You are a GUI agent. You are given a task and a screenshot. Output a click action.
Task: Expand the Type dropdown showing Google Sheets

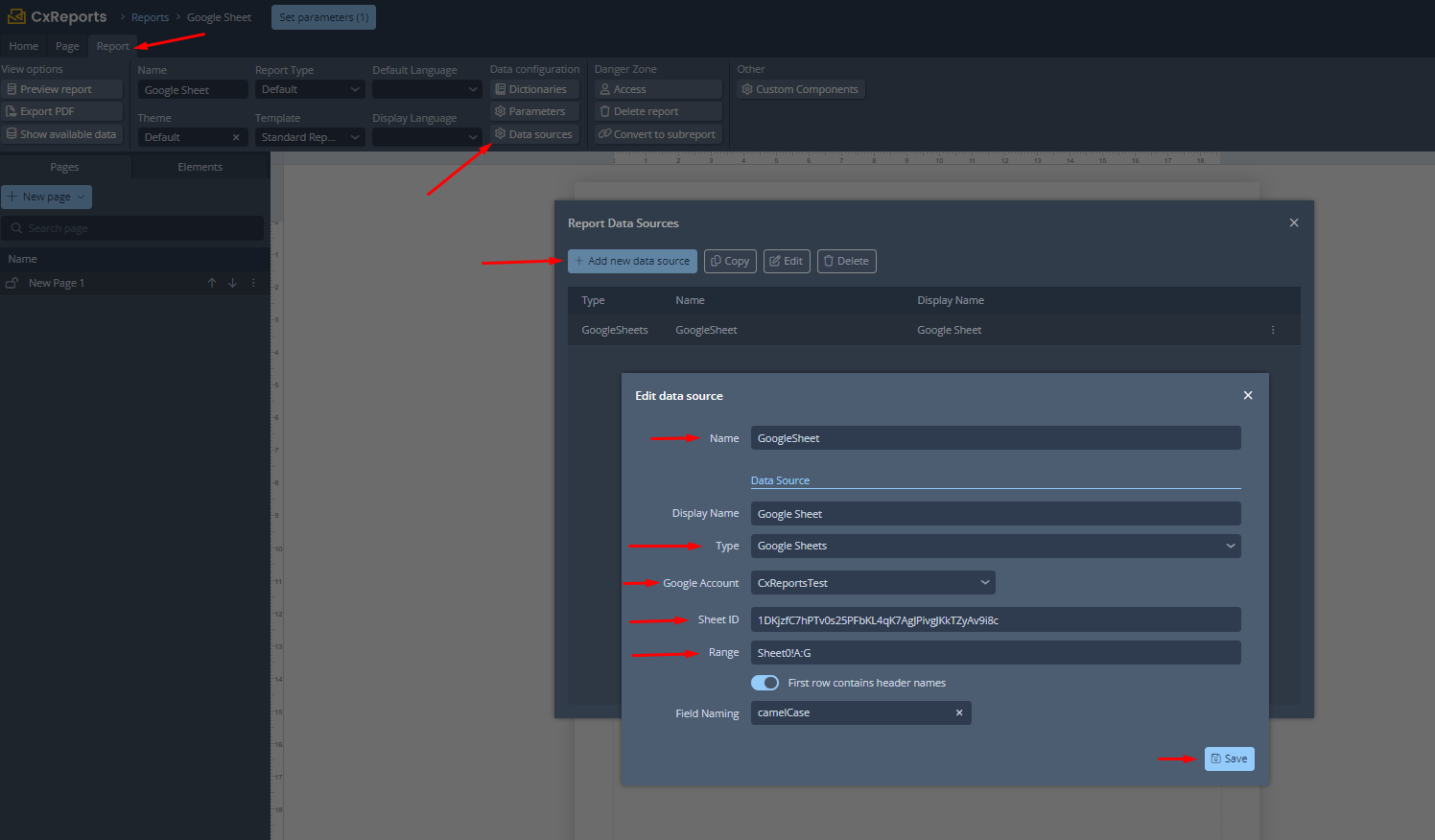995,546
